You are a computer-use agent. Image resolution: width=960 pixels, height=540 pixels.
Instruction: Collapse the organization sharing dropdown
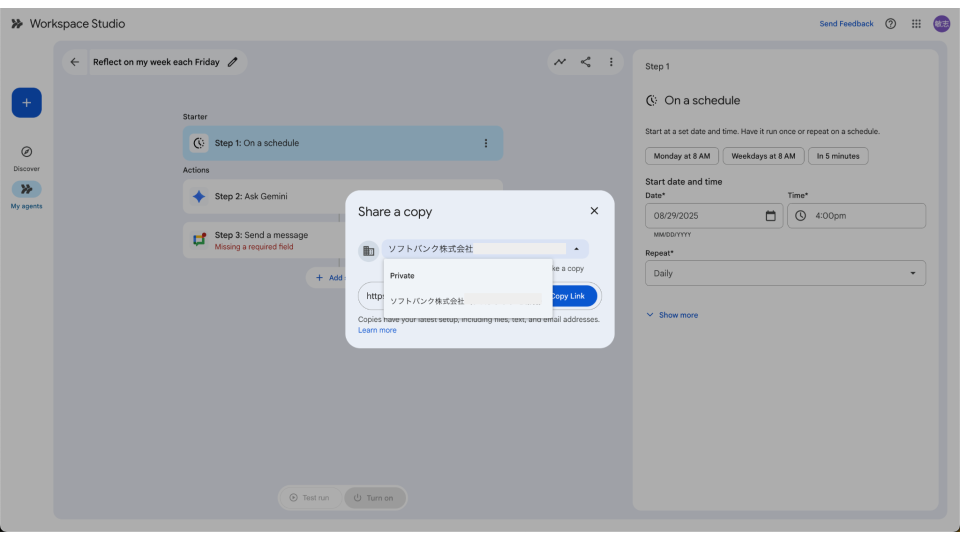click(576, 249)
